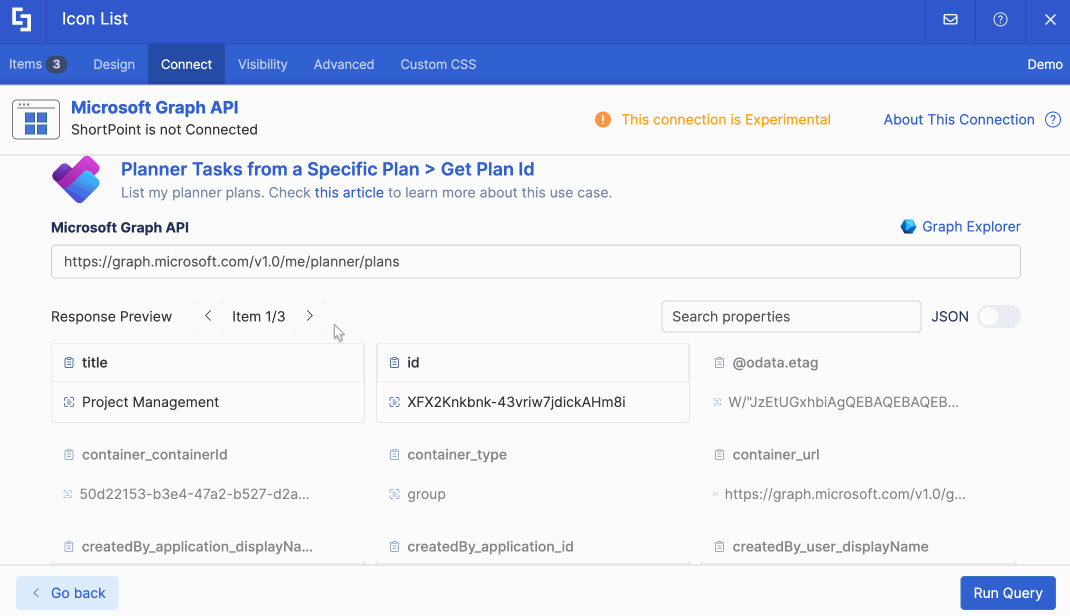This screenshot has height=616, width=1070.
Task: Click the Search properties field
Action: [x=791, y=317]
